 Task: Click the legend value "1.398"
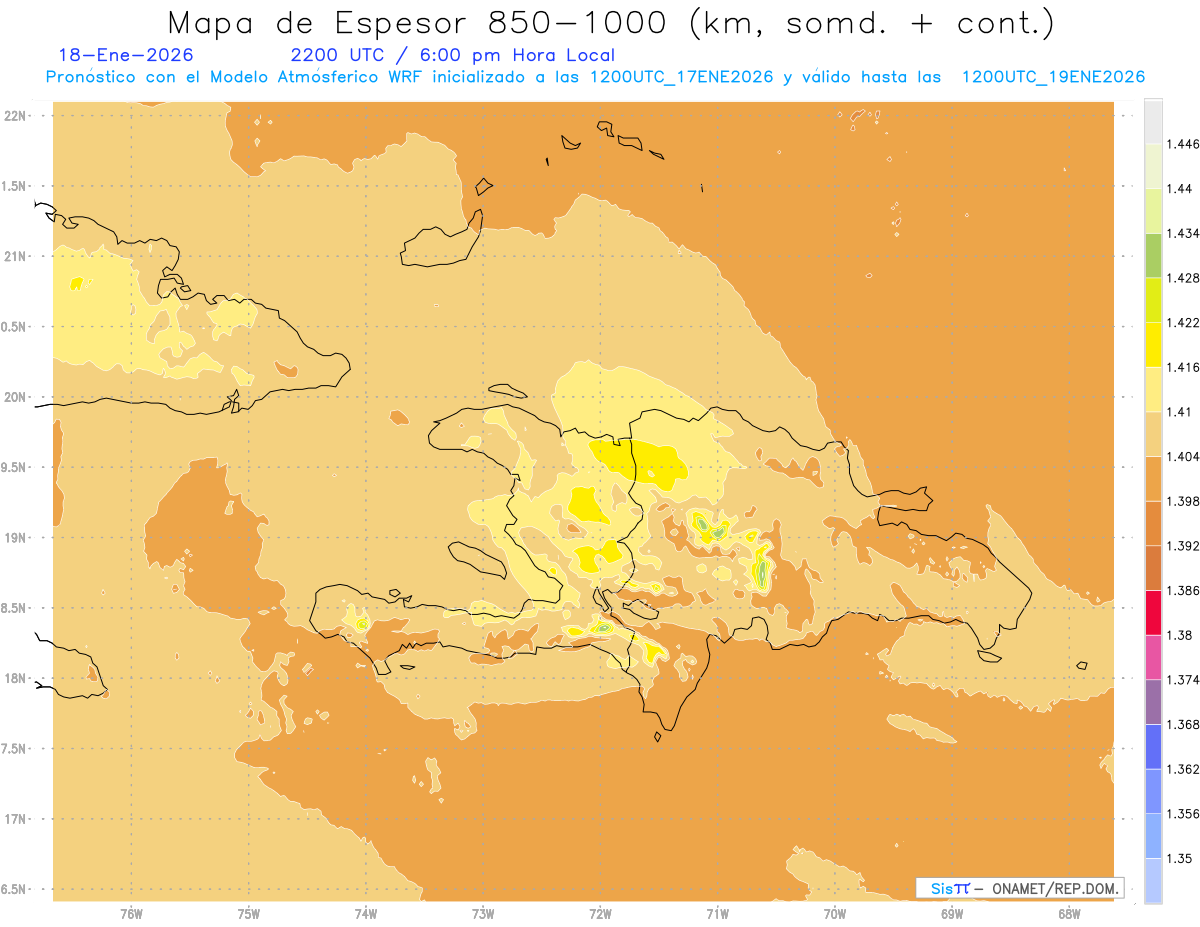pos(1184,501)
